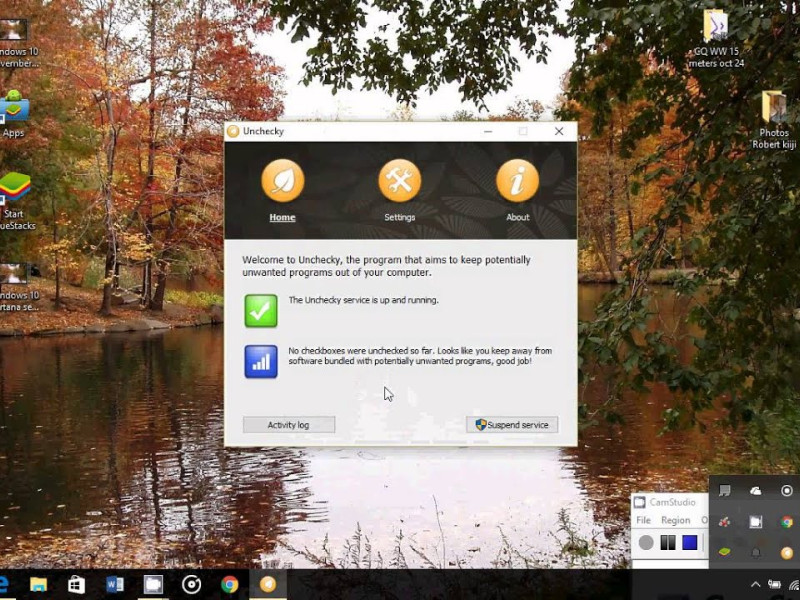Click the About label in Unchecky
Screen dimensions: 800x600
pyautogui.click(x=517, y=217)
